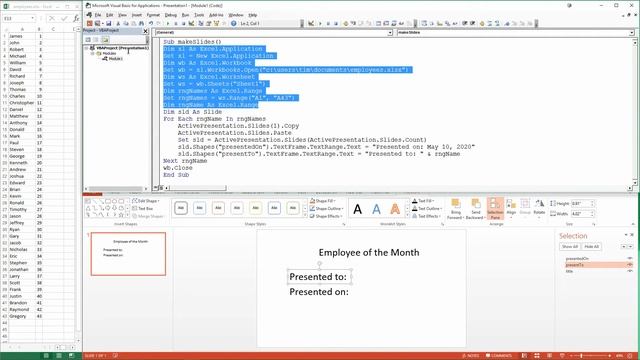This screenshot has width=640, height=360.
Task: Open the Align dropdown in ribbon
Action: [x=511, y=208]
